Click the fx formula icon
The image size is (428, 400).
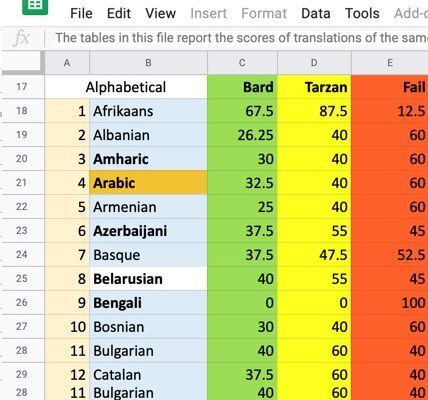22,38
